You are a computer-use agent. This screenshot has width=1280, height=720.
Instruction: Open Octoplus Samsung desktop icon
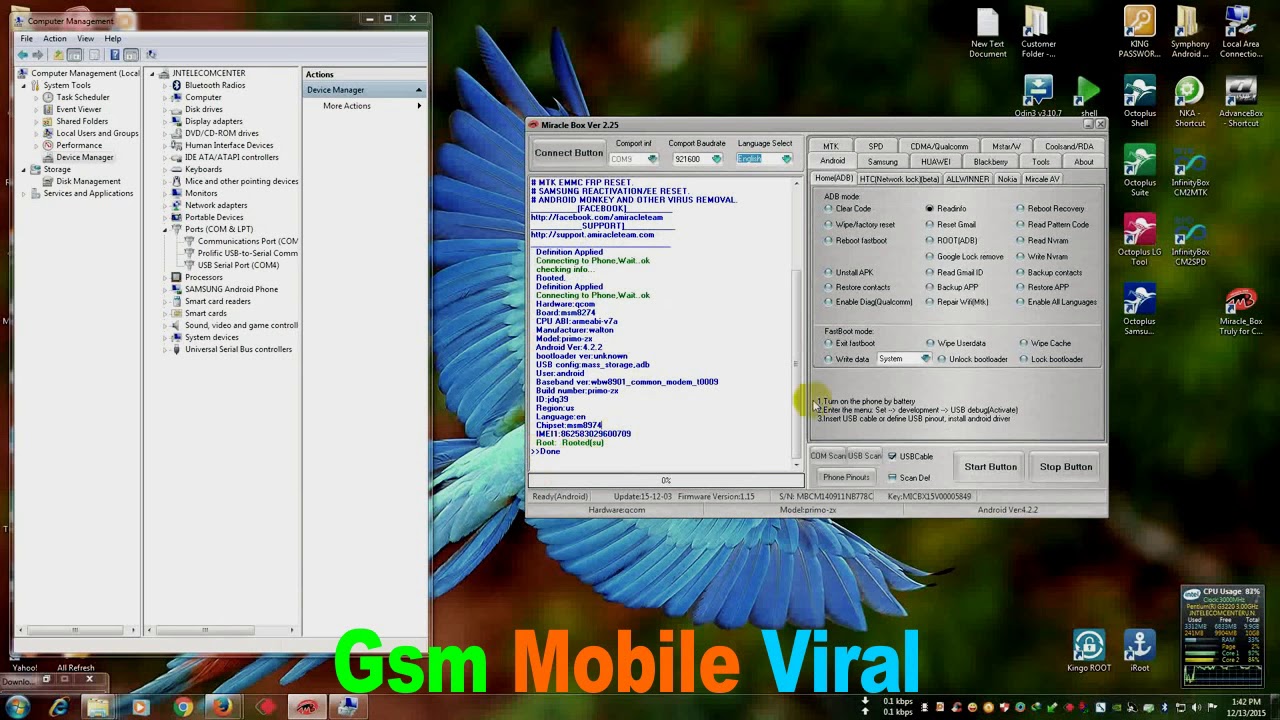pyautogui.click(x=1139, y=310)
